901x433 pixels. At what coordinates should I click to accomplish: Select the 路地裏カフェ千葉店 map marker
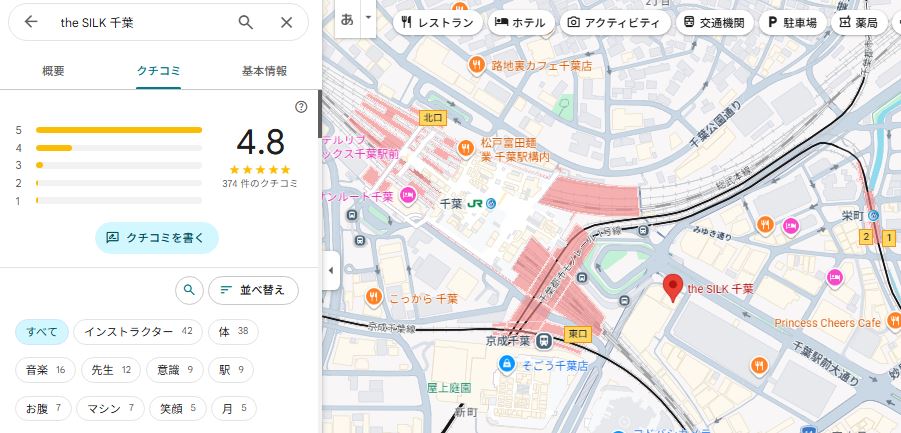click(x=478, y=65)
